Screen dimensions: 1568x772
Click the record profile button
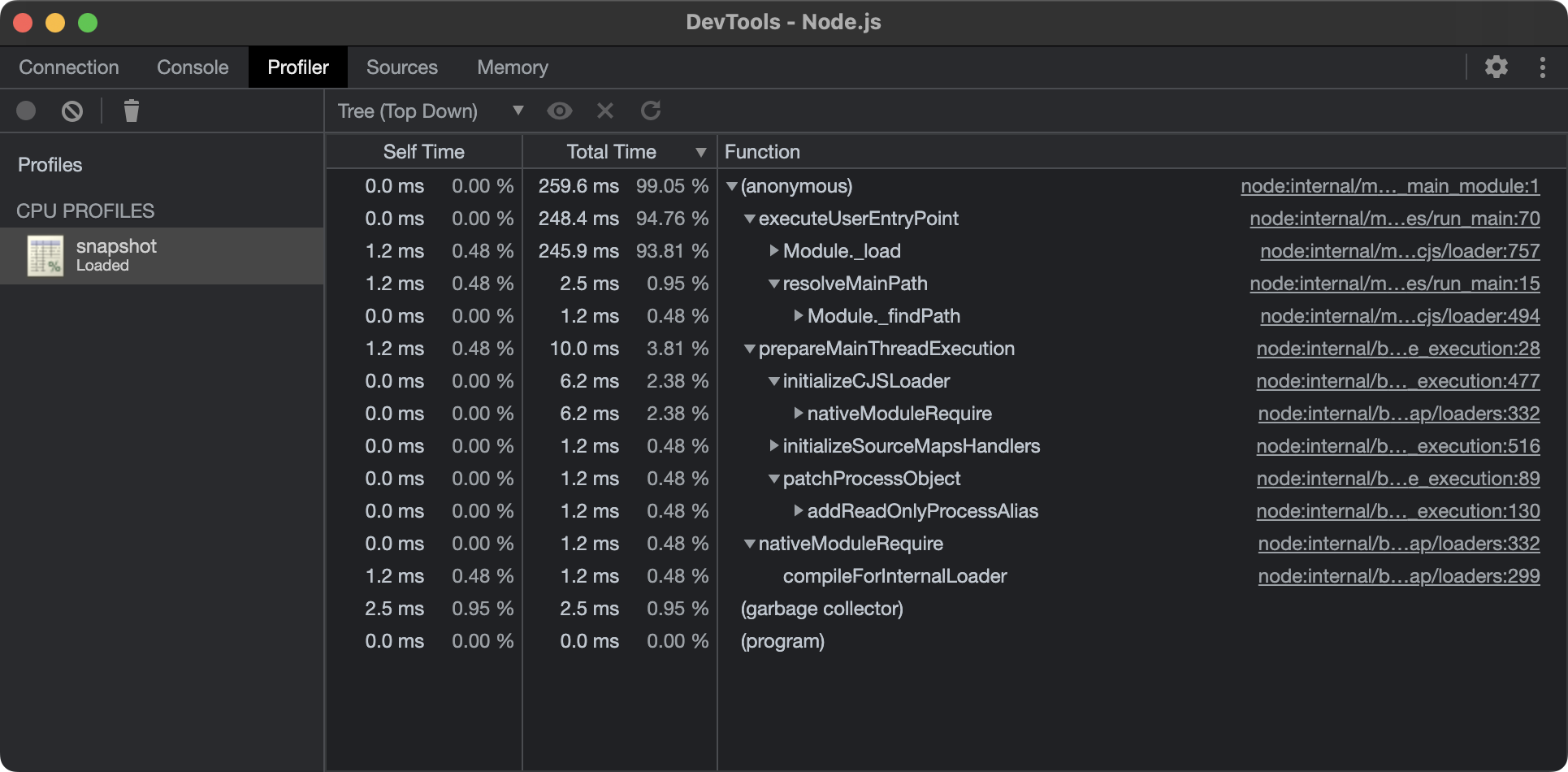click(26, 111)
